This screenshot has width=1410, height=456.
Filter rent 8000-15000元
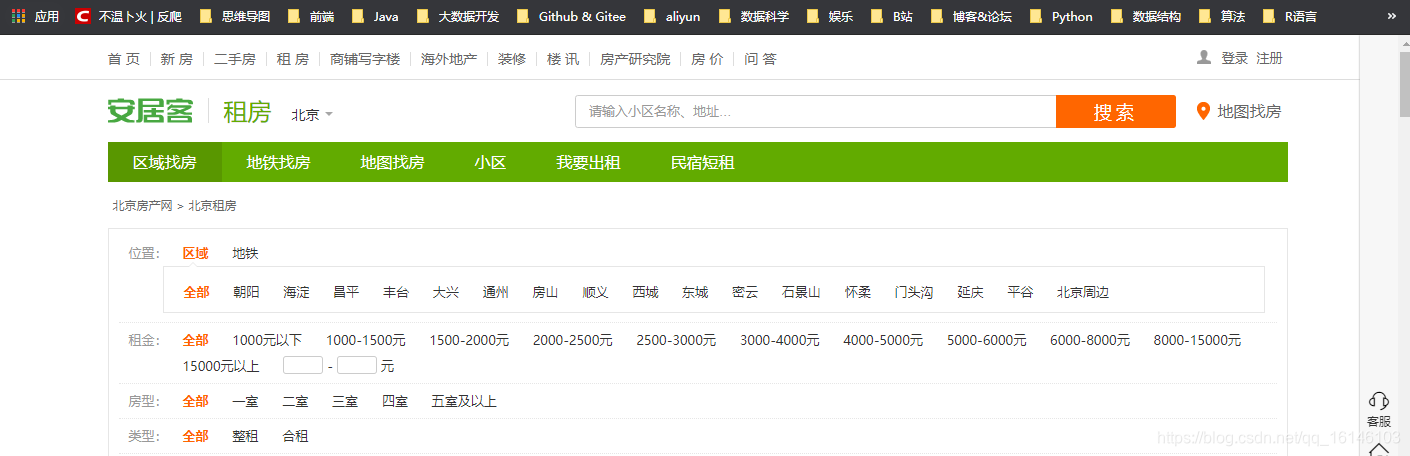pos(1197,341)
